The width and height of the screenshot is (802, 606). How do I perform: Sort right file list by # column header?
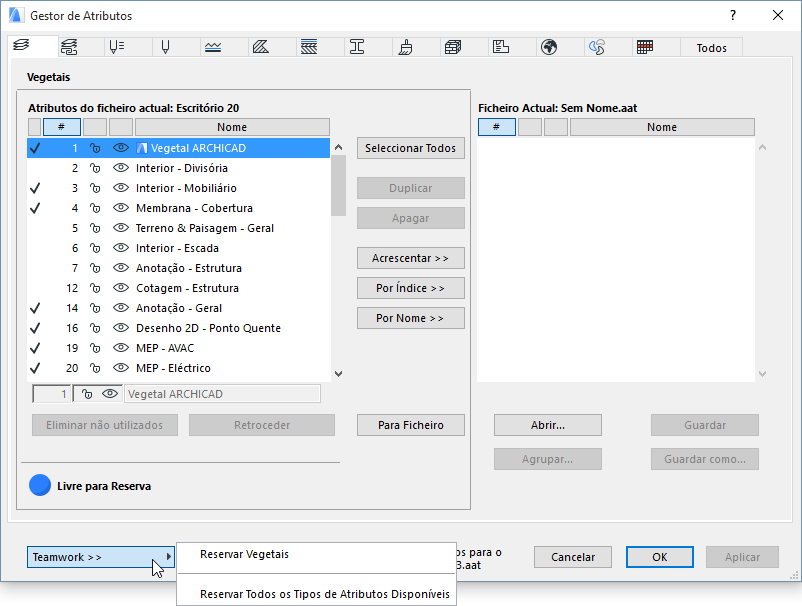[497, 127]
